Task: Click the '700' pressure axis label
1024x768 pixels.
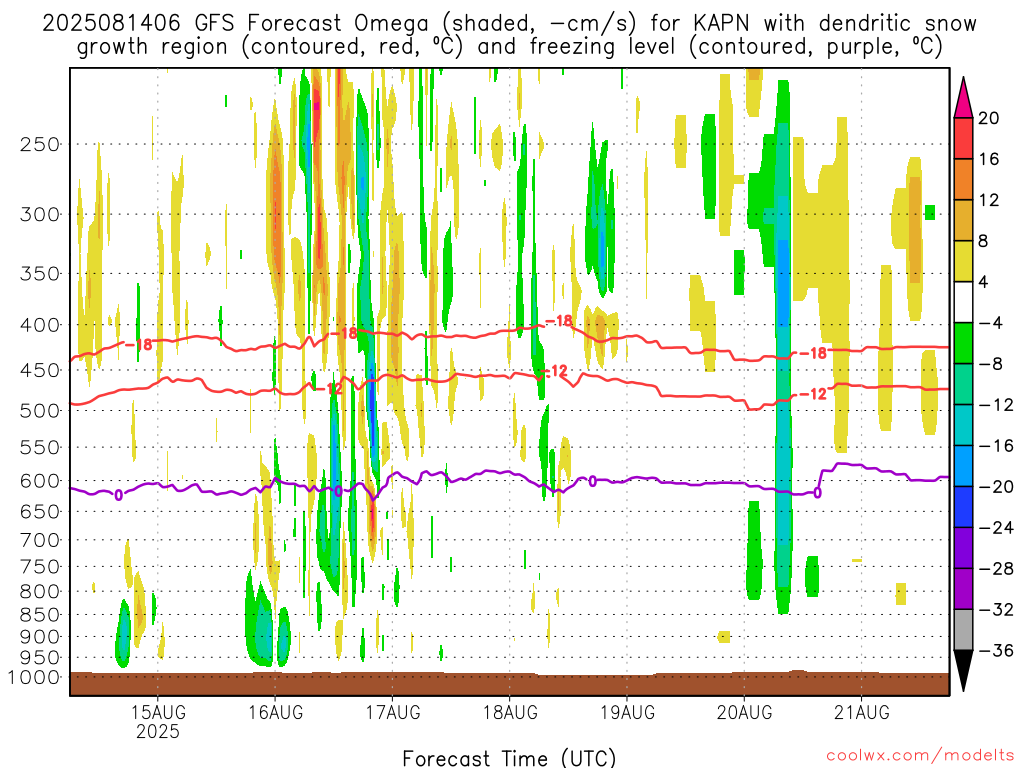Action: 39,540
